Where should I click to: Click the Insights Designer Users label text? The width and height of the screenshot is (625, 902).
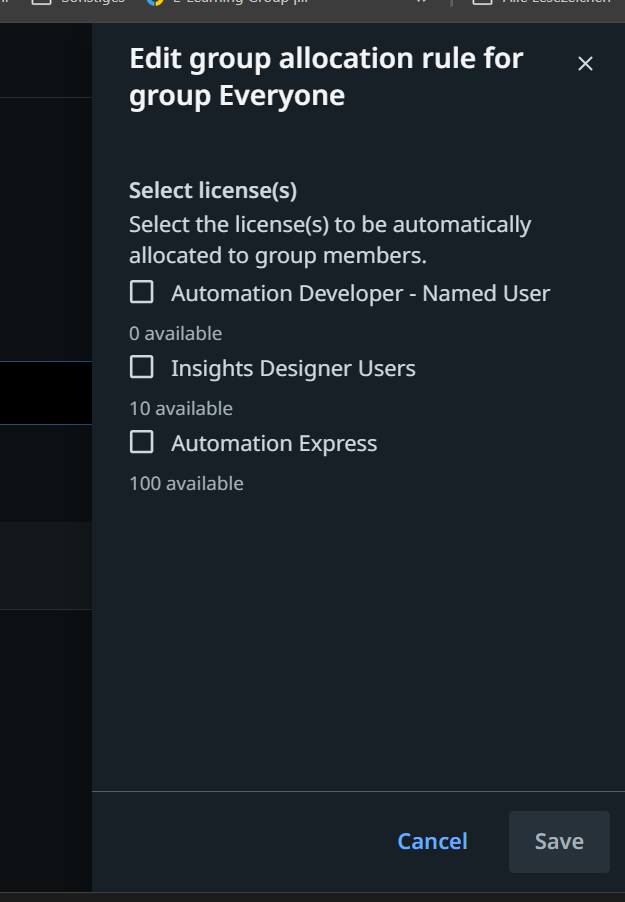pos(293,368)
